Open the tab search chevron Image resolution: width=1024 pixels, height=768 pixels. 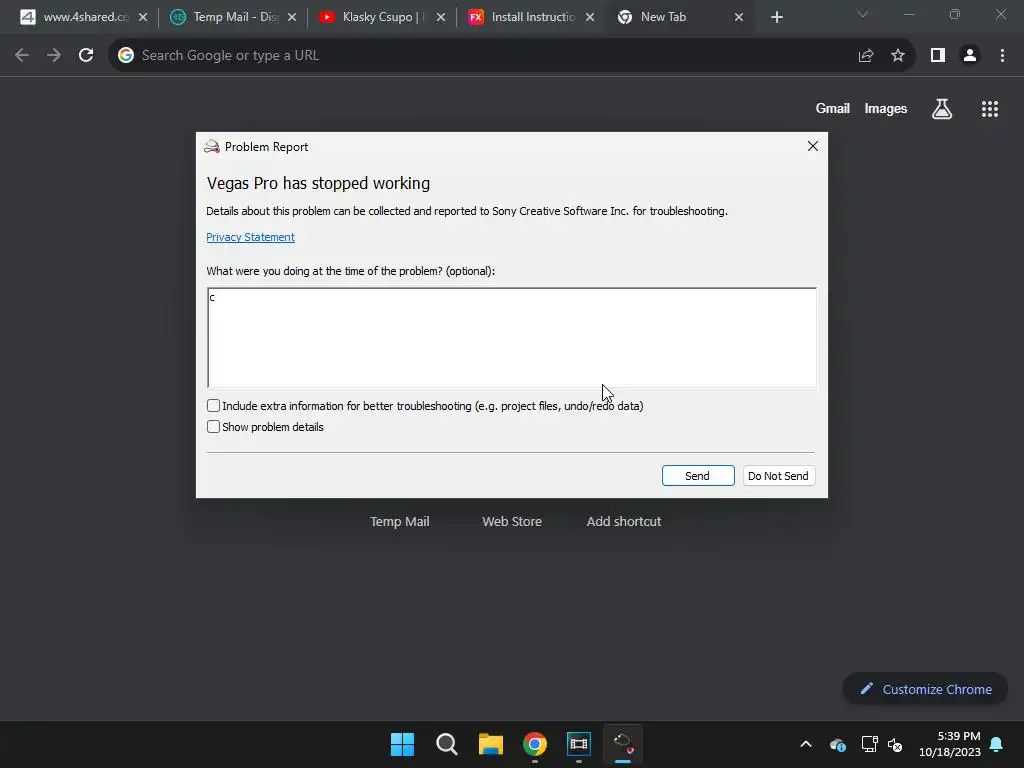click(x=863, y=14)
